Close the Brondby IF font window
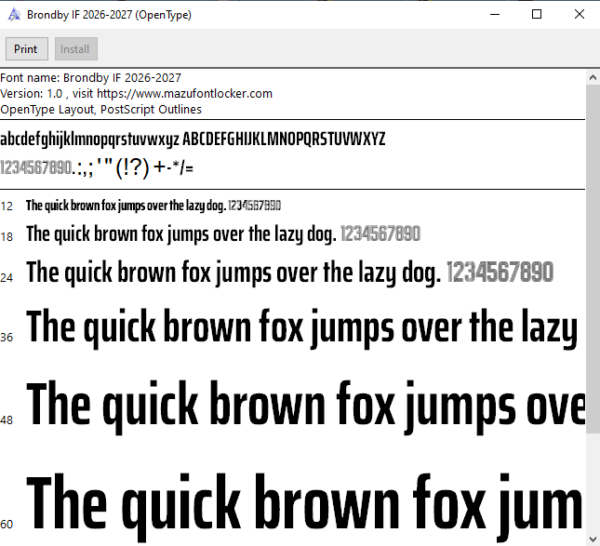The height and width of the screenshot is (546, 600). tap(579, 15)
